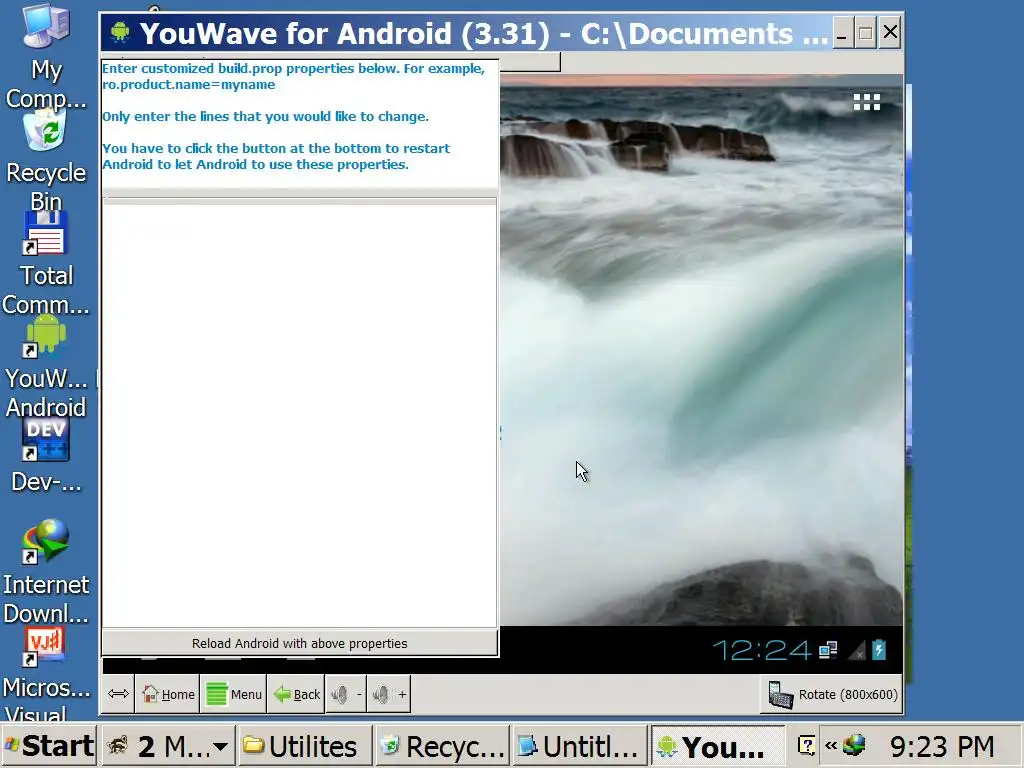Click the help question-mark tray icon
Image resolution: width=1024 pixels, height=768 pixels.
click(x=807, y=745)
